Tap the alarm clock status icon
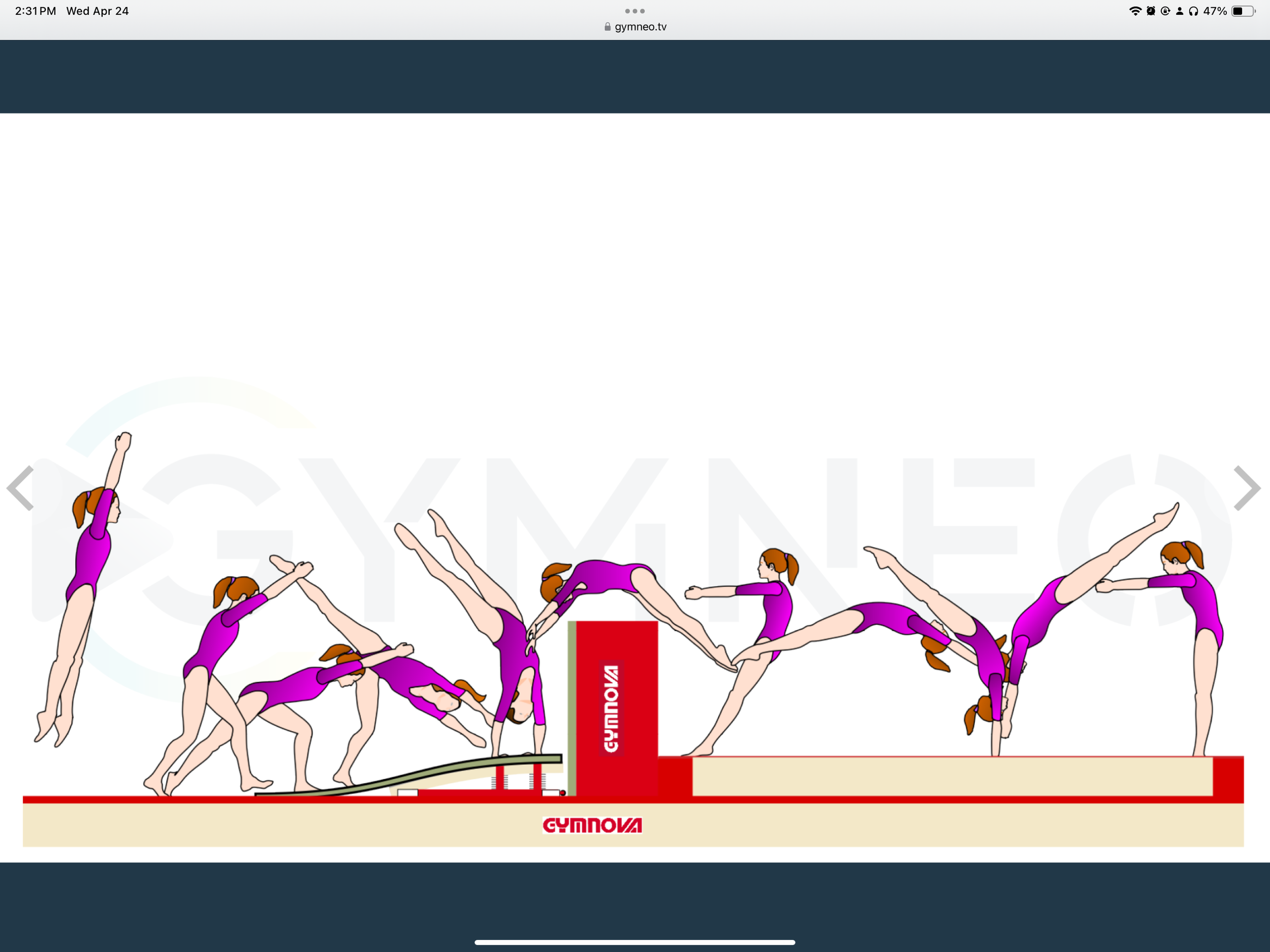 (x=1151, y=11)
